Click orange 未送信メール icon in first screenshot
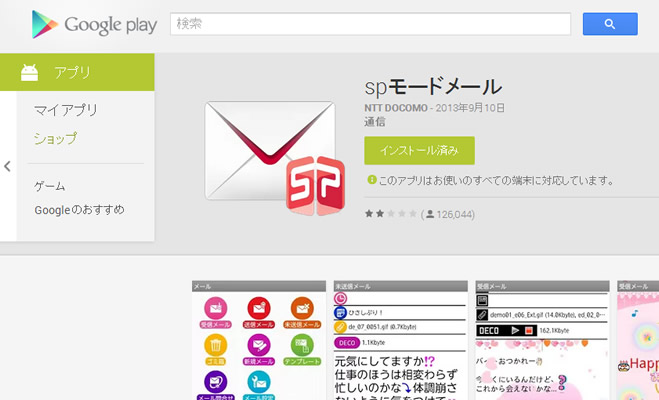 click(302, 313)
